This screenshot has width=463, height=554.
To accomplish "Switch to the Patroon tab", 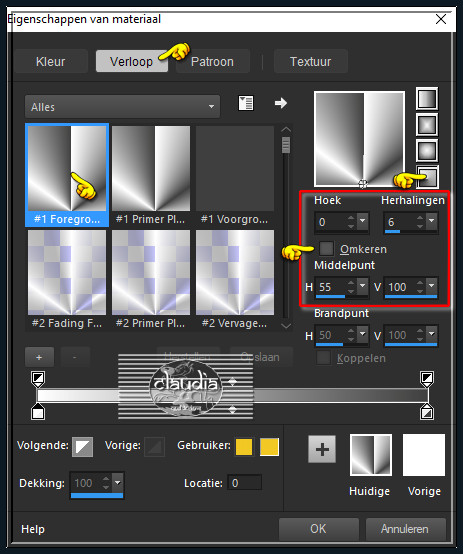I will click(x=212, y=61).
